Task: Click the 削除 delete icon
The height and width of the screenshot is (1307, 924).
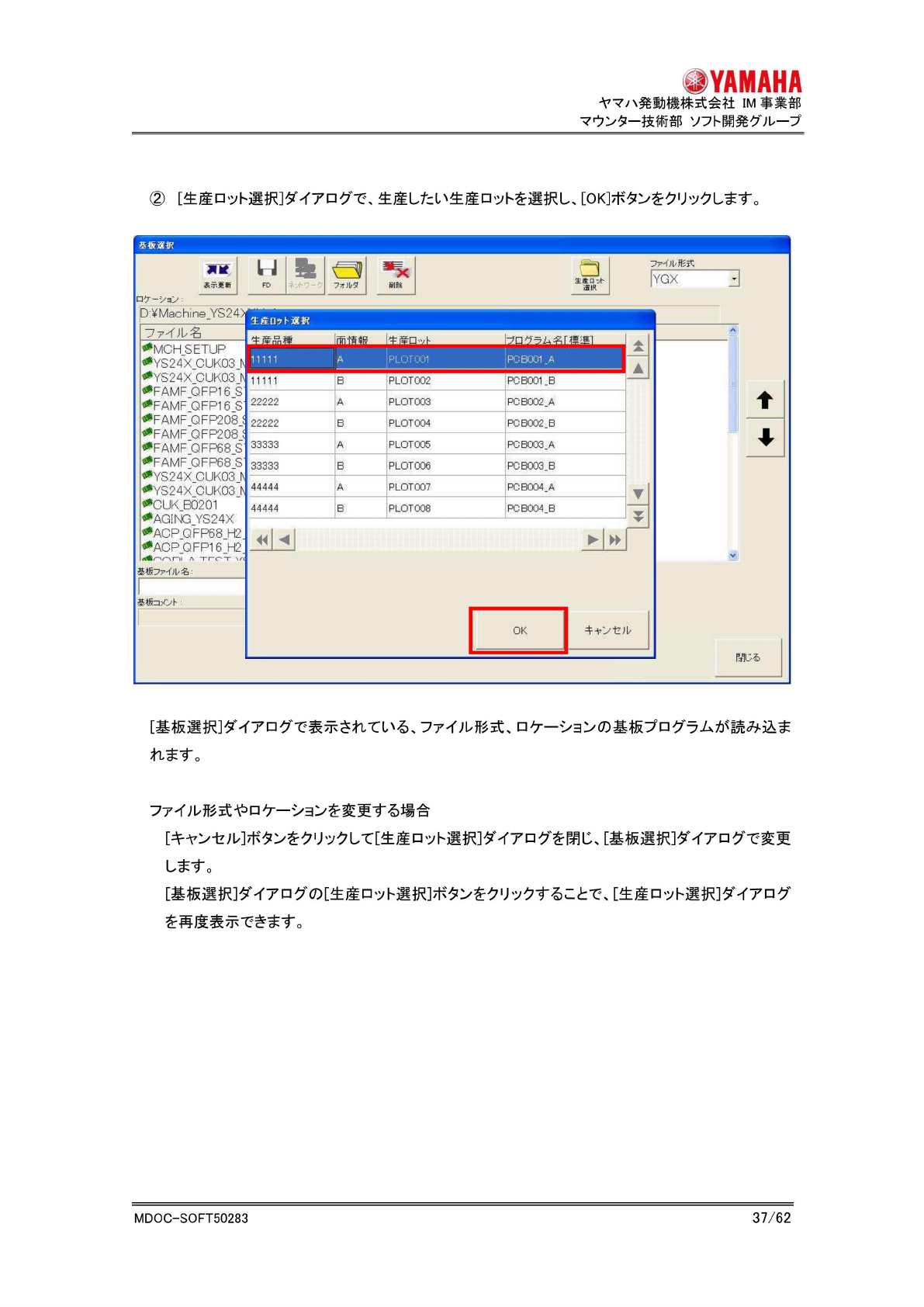Action: tap(396, 275)
